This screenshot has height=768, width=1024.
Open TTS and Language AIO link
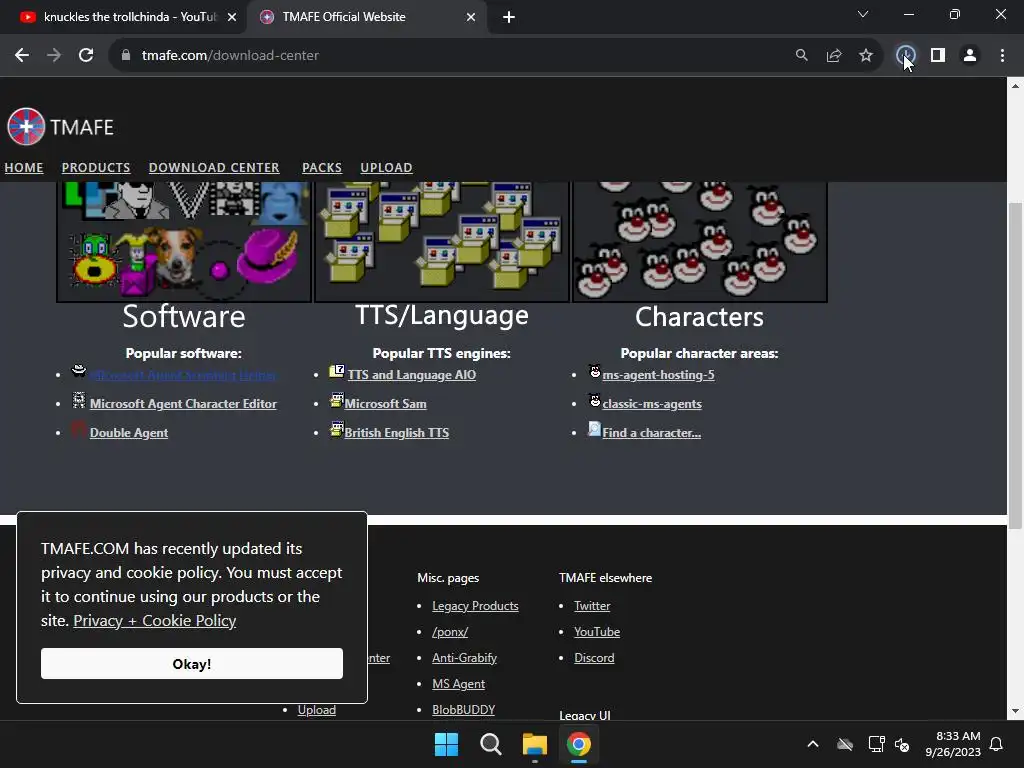coord(411,375)
